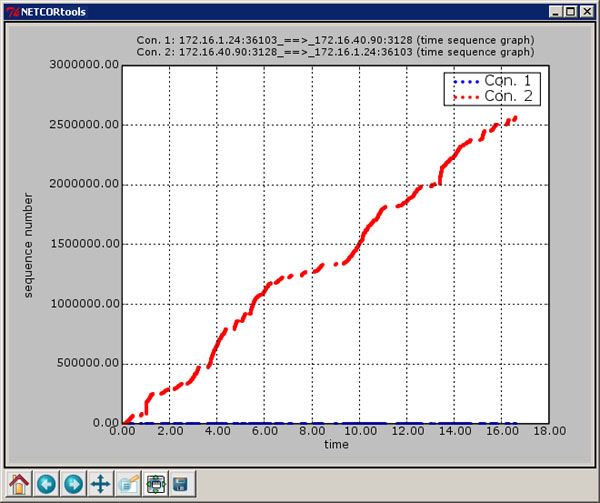Image resolution: width=600 pixels, height=503 pixels.
Task: Go back to the previous view
Action: (x=46, y=484)
